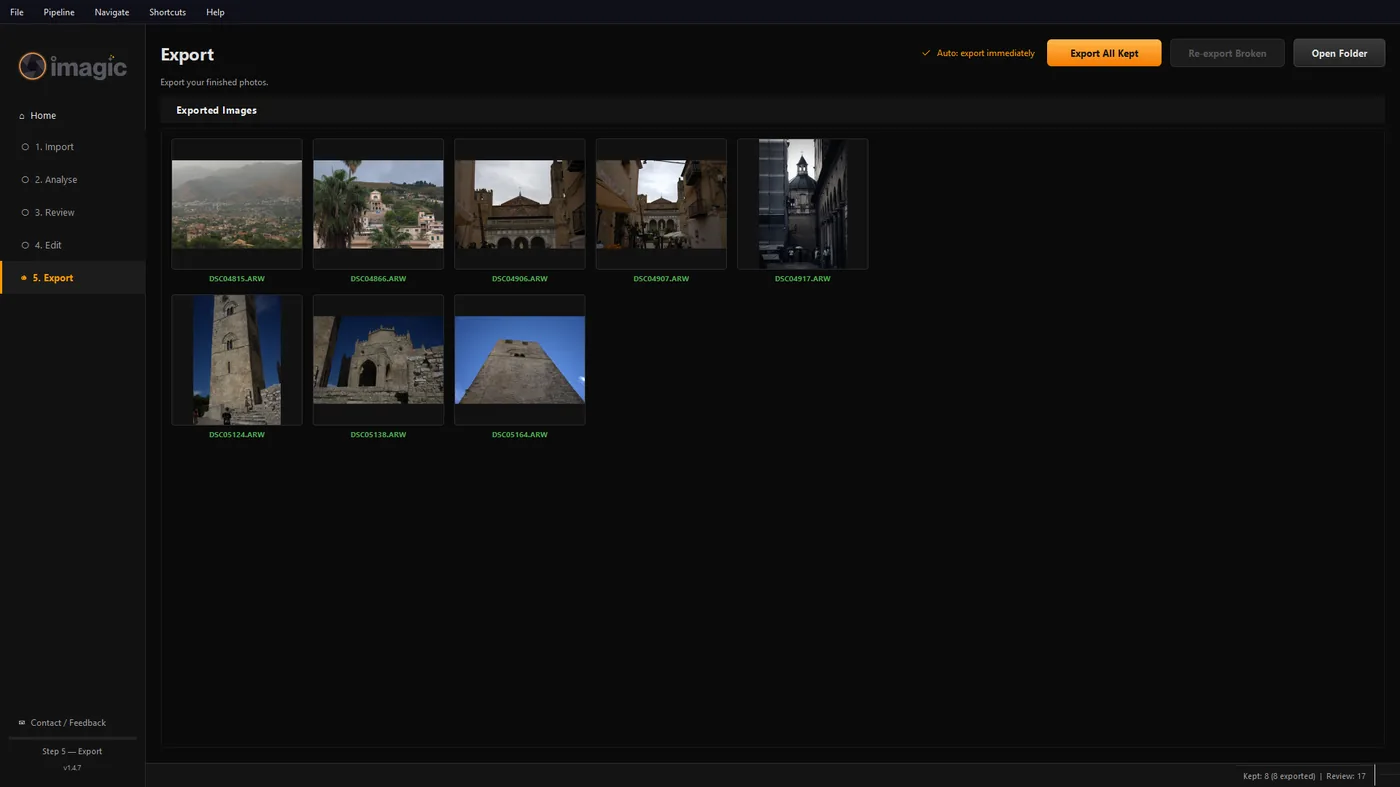Click the Export All Kept button
The image size is (1400, 787).
tap(1104, 53)
